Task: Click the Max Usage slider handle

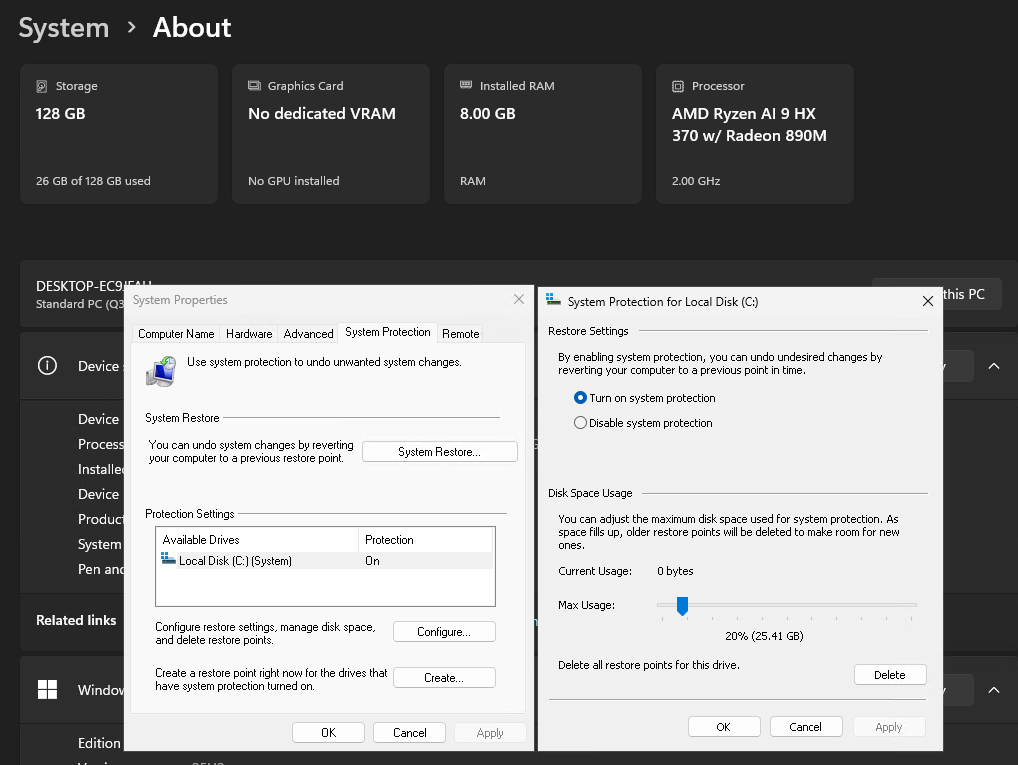Action: point(682,605)
